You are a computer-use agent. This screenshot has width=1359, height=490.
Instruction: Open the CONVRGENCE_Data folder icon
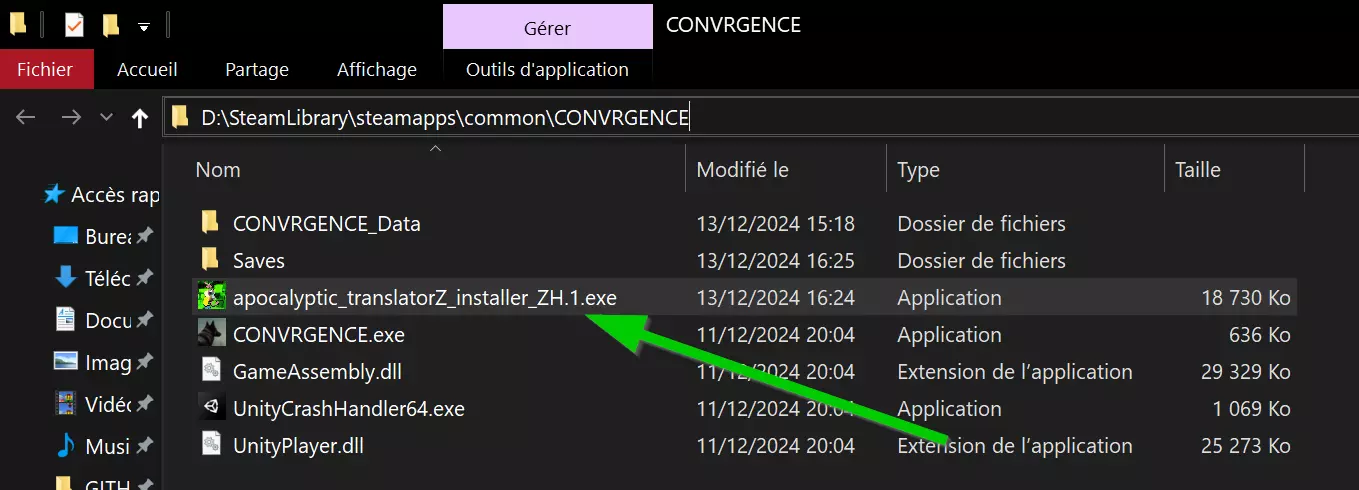click(210, 223)
